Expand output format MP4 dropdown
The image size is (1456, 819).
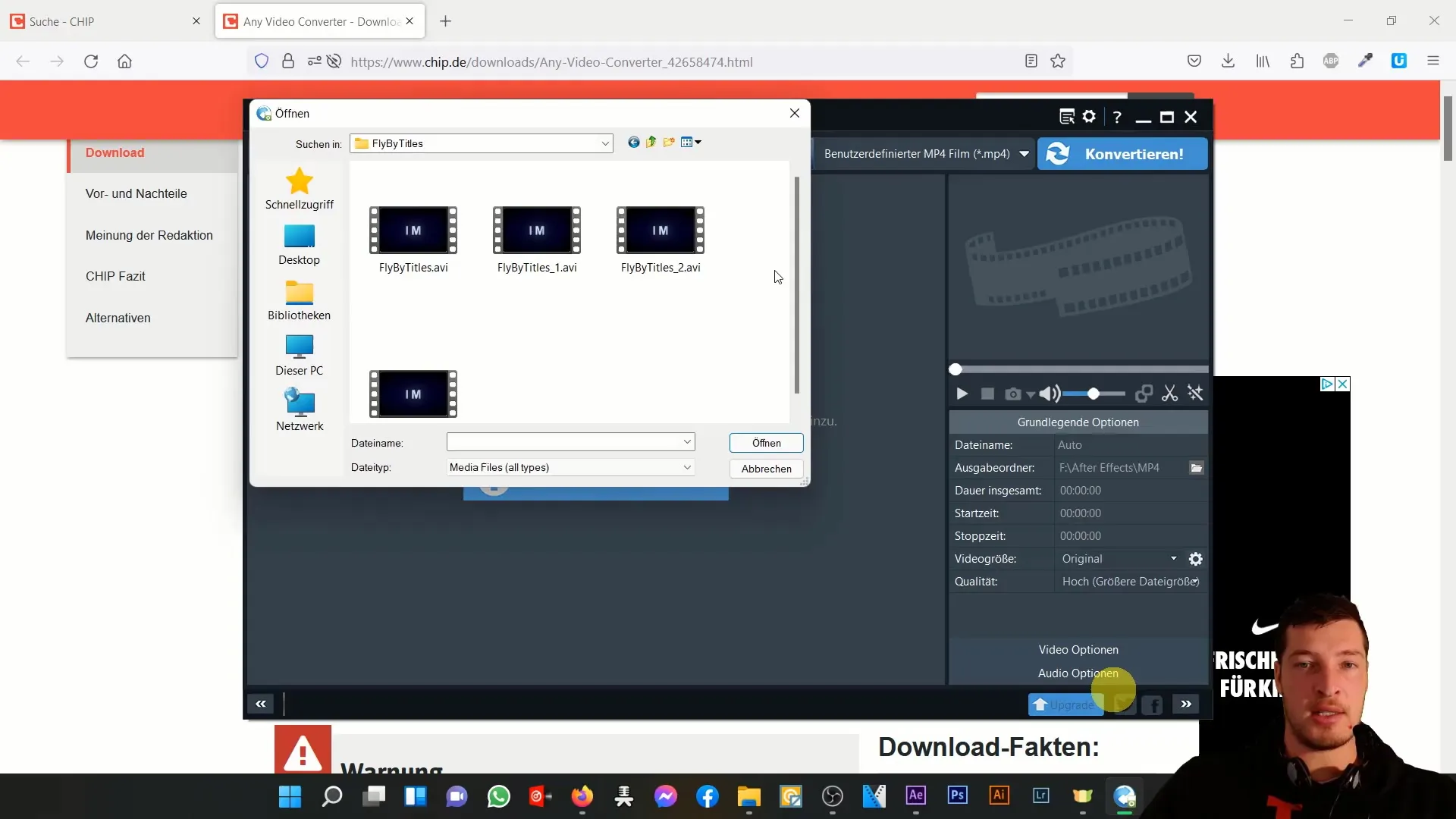click(1023, 154)
